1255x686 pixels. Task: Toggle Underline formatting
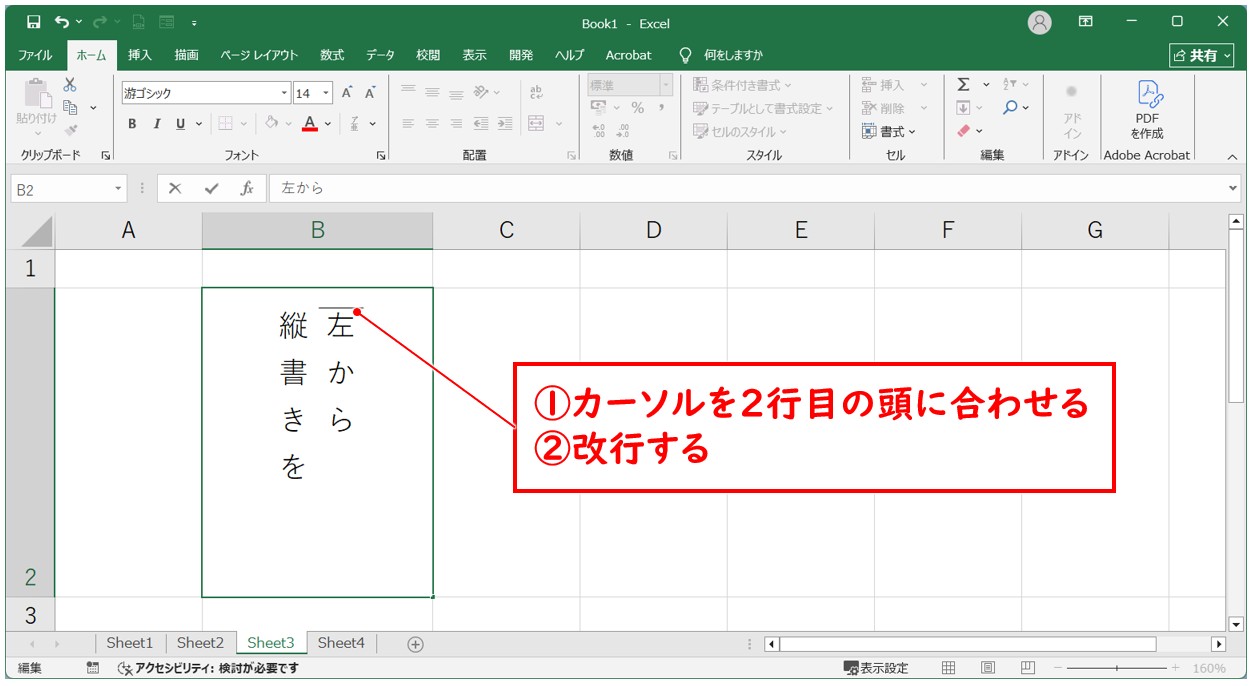coord(180,124)
